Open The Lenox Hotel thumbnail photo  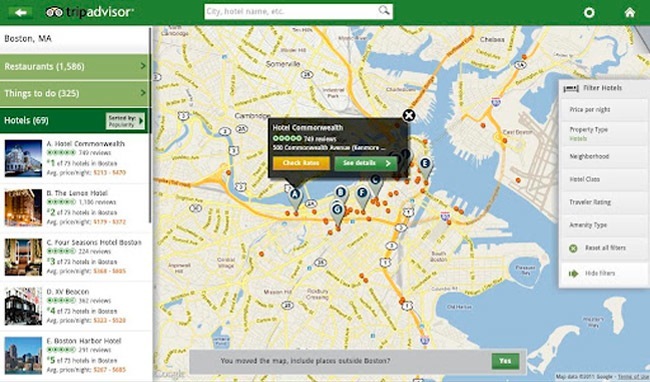coord(23,208)
